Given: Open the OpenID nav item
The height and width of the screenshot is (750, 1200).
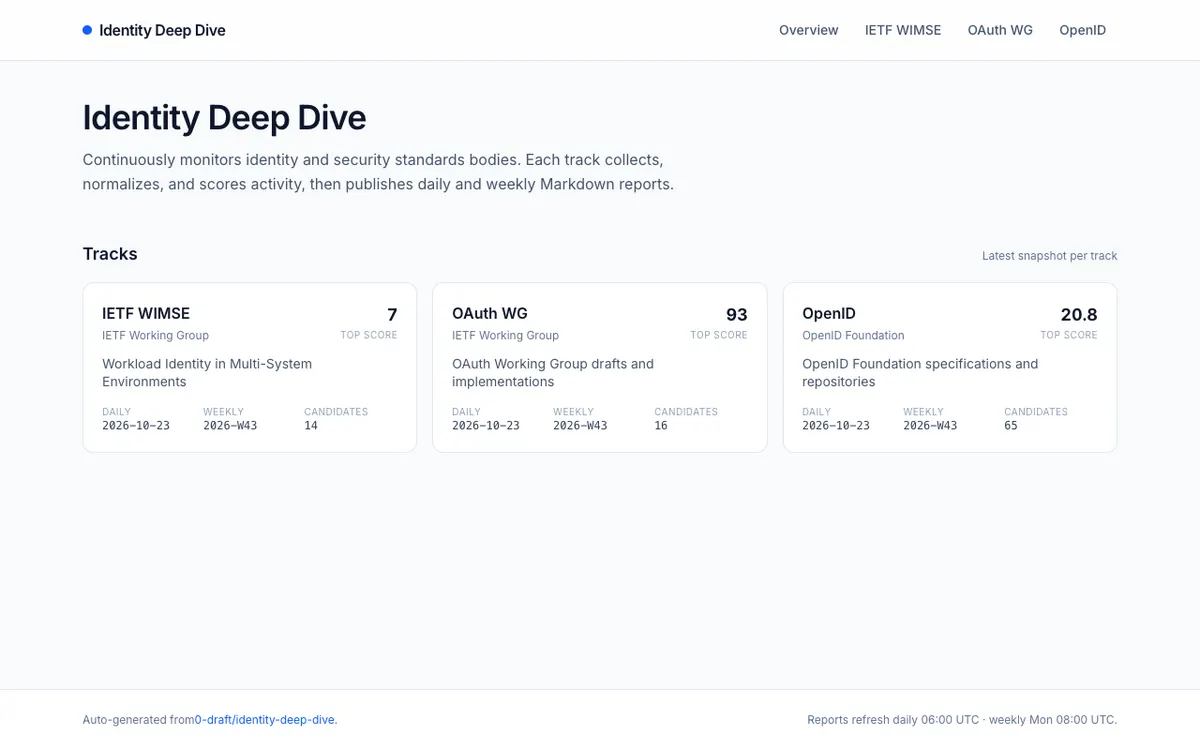Looking at the screenshot, I should pos(1083,30).
